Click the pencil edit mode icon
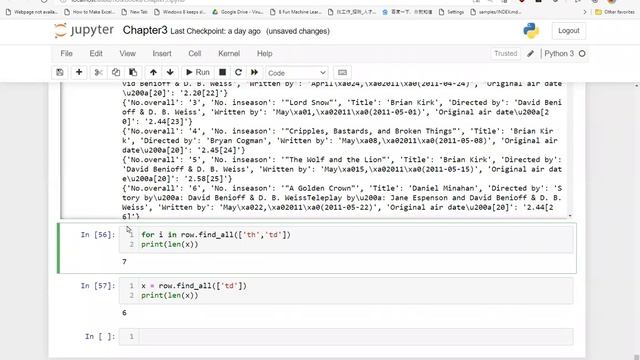This screenshot has height=360, width=640. click(x=530, y=53)
